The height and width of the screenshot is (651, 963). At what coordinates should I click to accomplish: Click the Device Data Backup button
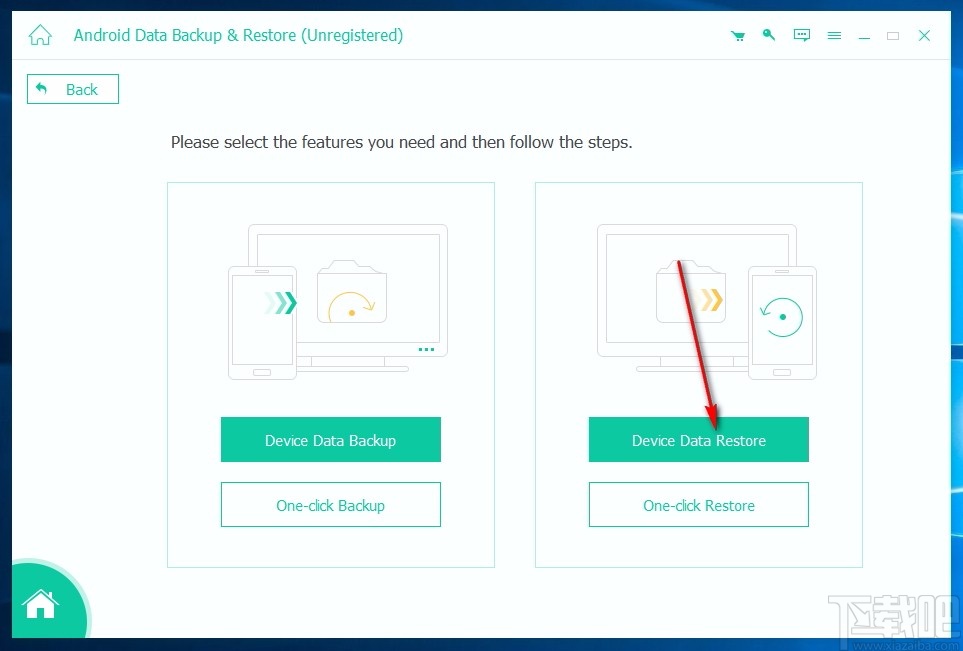pyautogui.click(x=330, y=440)
